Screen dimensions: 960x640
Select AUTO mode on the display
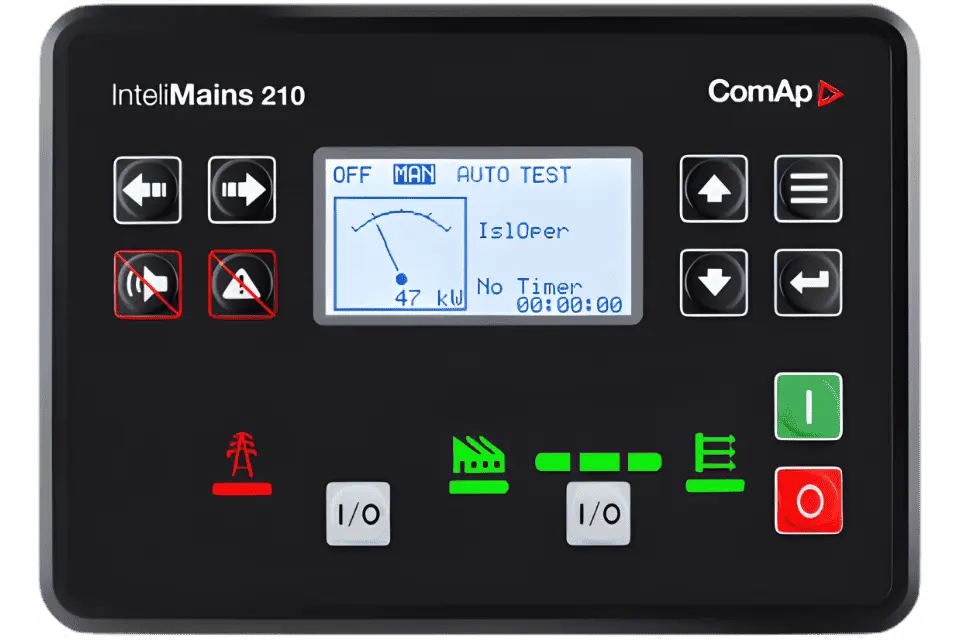(484, 175)
